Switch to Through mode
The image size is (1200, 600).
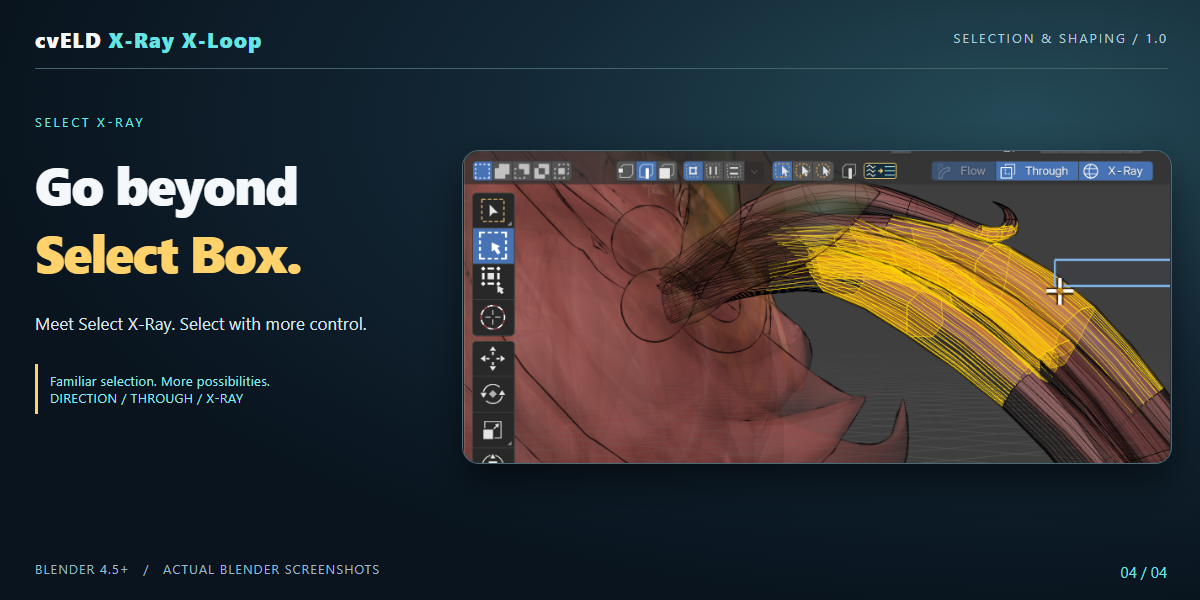1037,171
